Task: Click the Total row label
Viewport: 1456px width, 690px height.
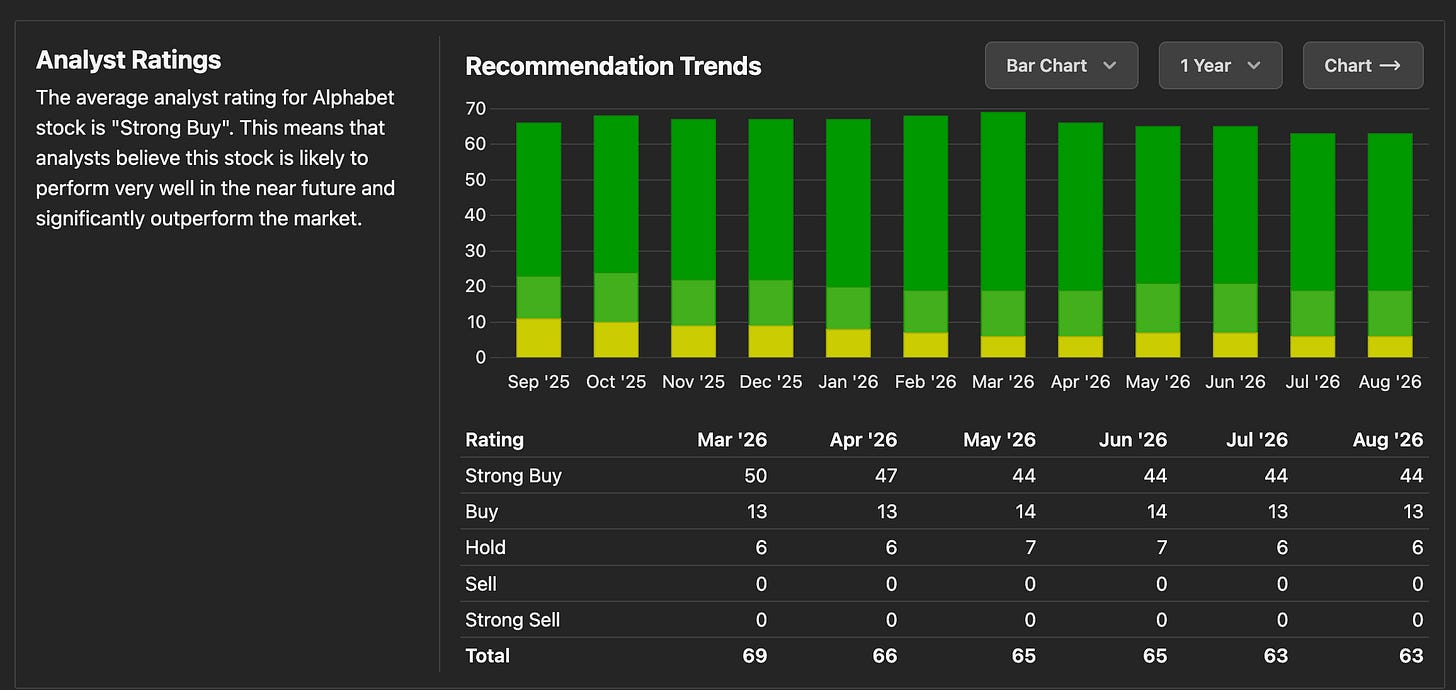Action: [487, 656]
